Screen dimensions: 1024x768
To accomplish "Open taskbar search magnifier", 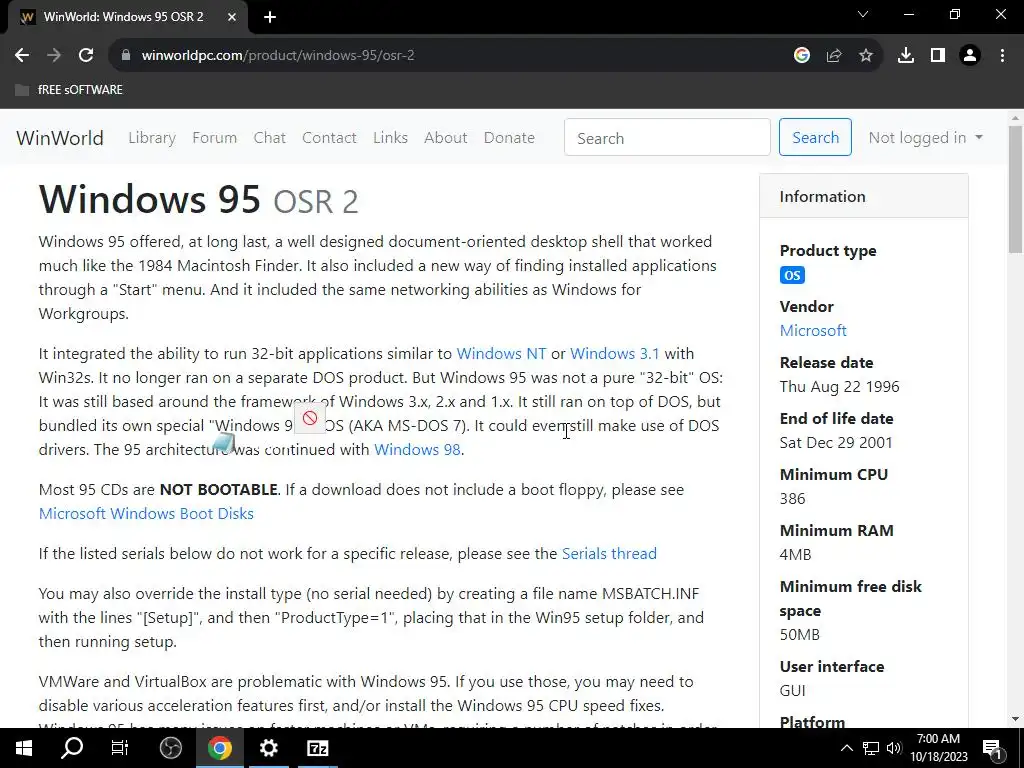I will point(72,748).
